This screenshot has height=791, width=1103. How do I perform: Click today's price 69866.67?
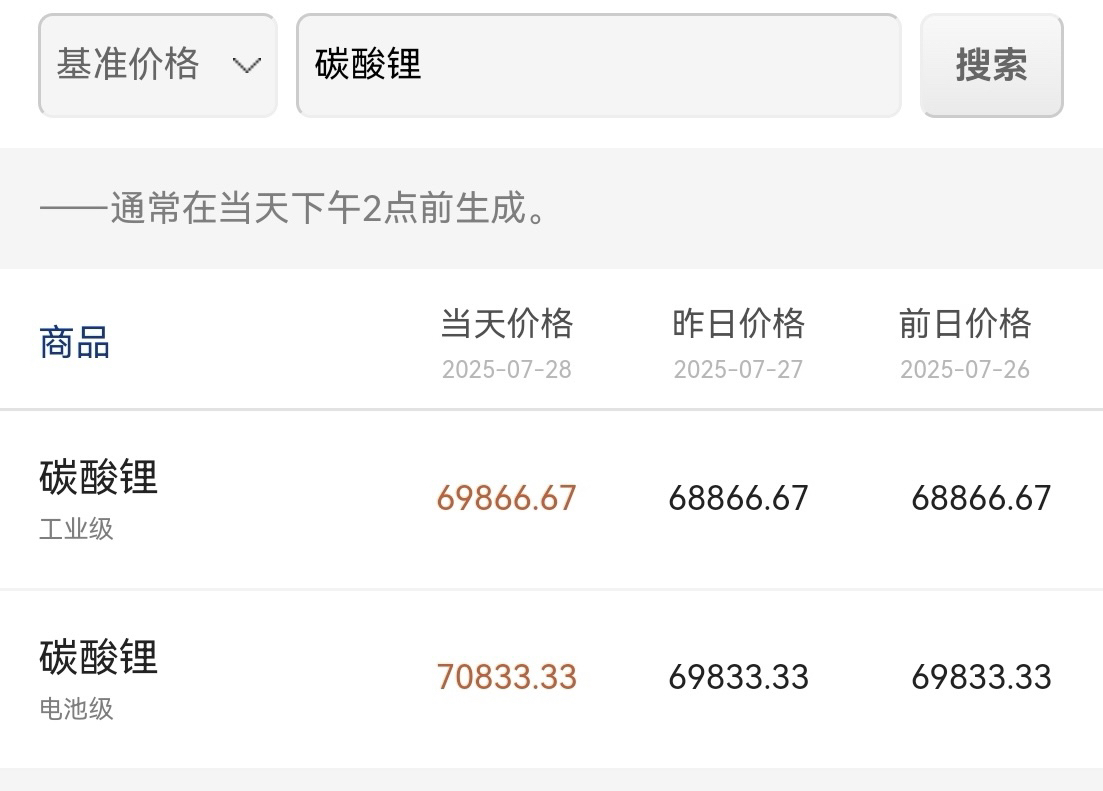pyautogui.click(x=506, y=498)
